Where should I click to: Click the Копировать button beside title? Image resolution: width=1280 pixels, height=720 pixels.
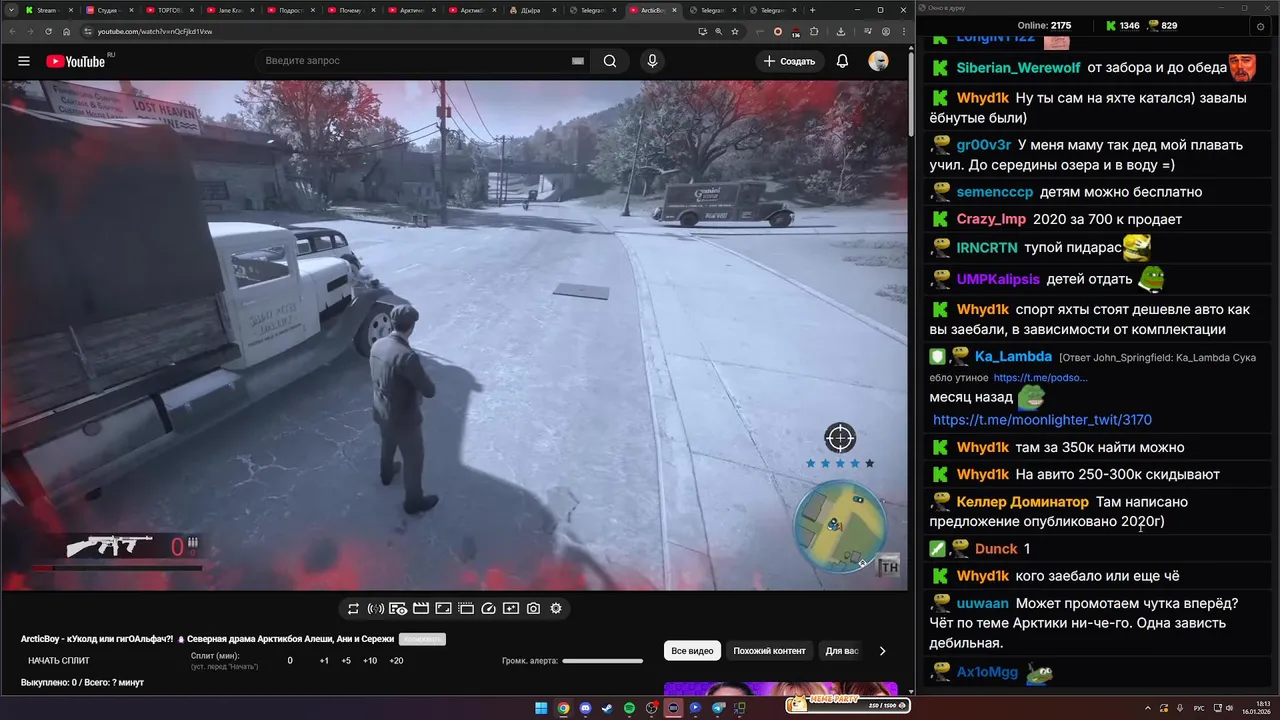pos(422,639)
